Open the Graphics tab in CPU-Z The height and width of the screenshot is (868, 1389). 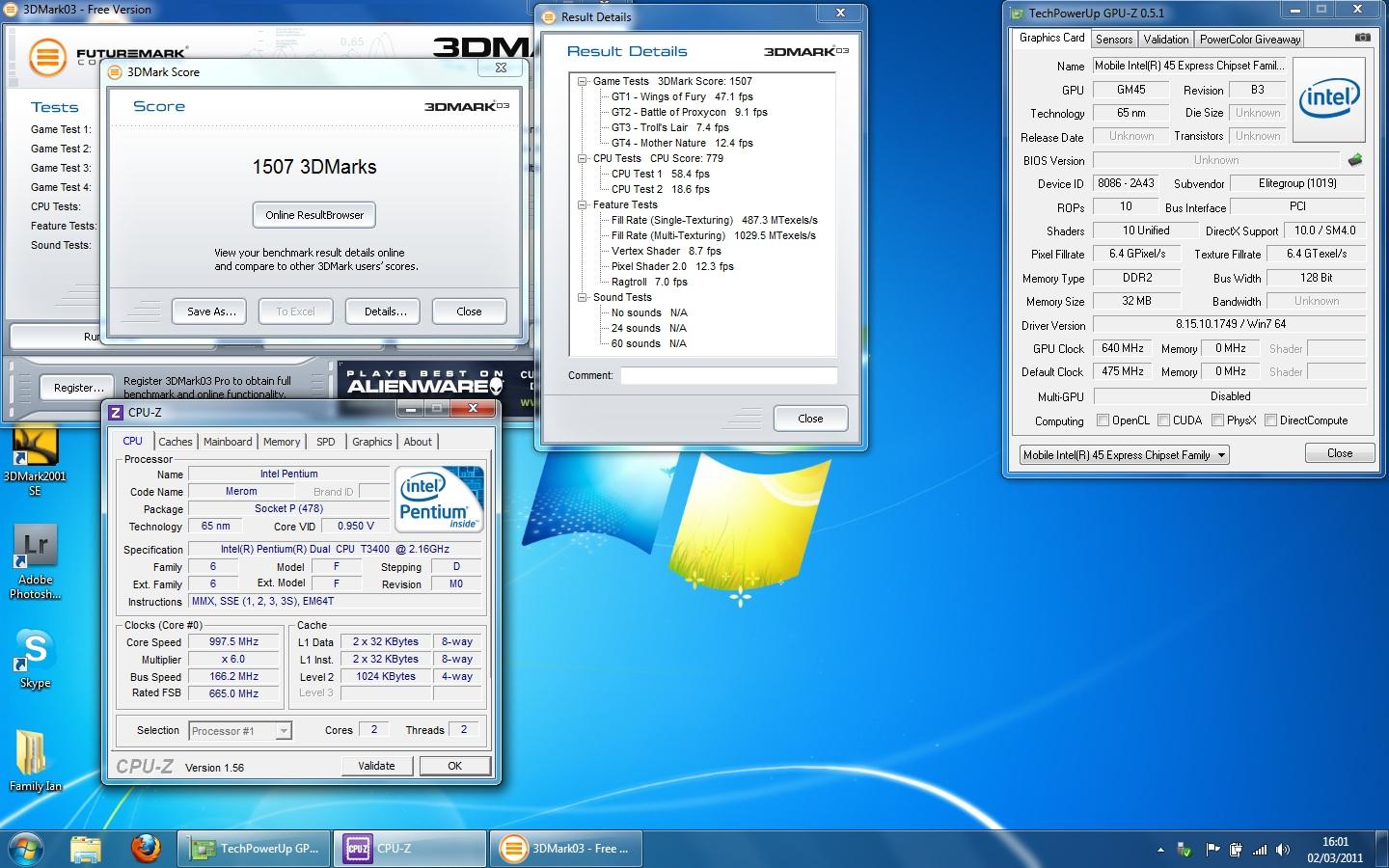point(372,442)
